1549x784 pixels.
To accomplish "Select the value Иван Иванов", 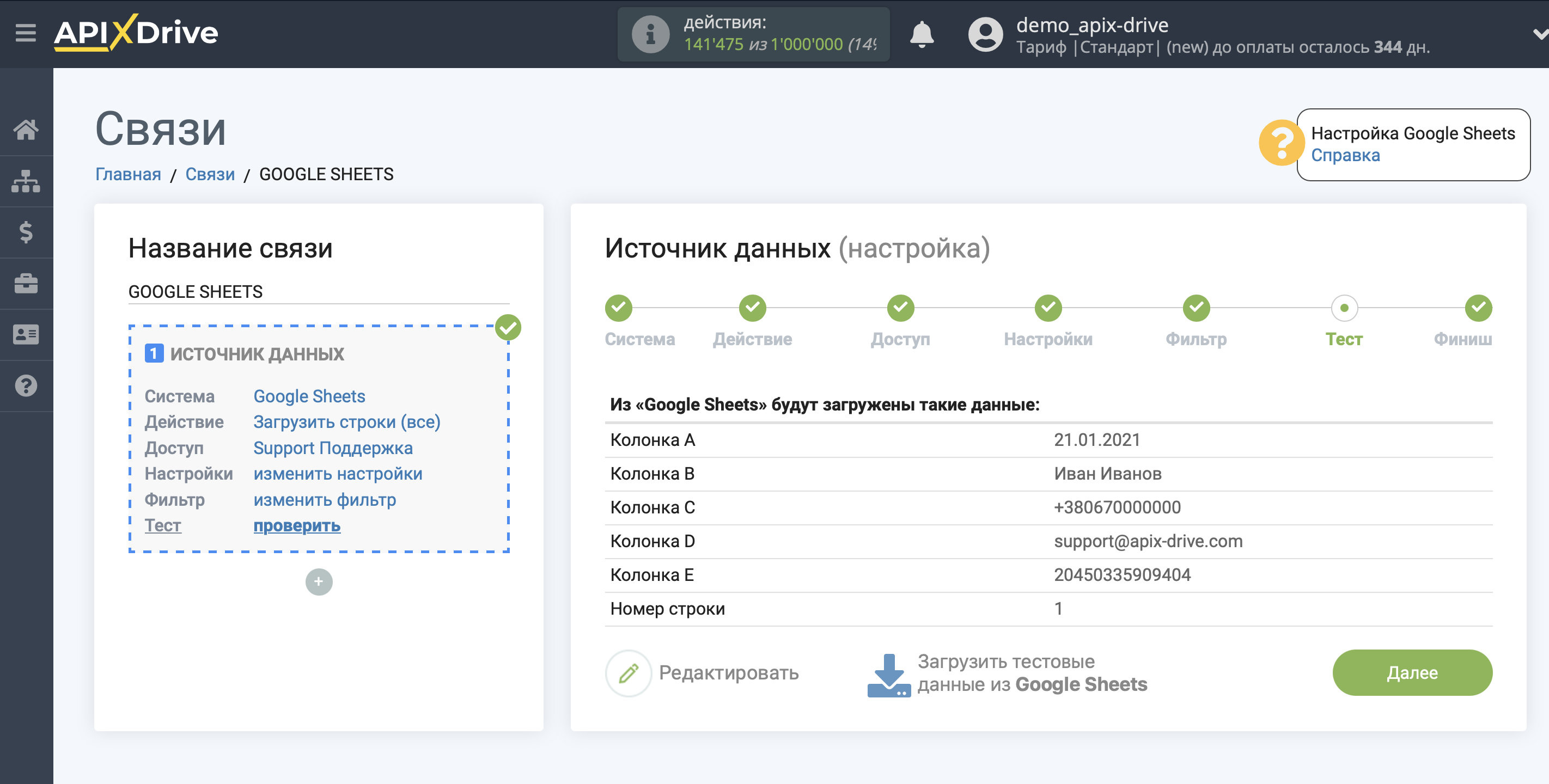I will tap(1108, 474).
